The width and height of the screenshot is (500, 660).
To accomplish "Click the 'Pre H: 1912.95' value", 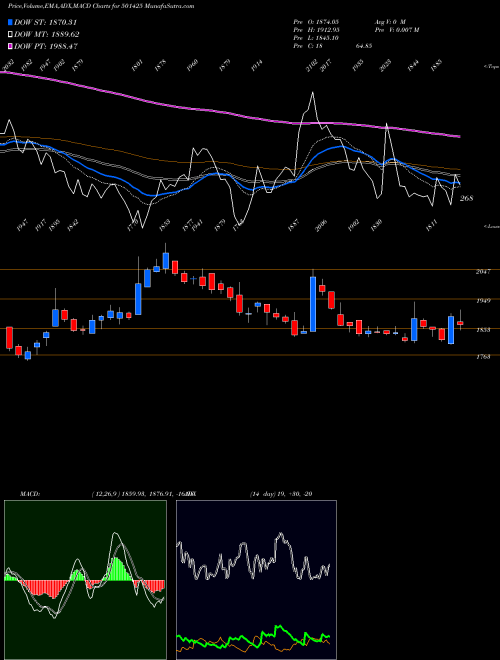I will [x=316, y=30].
